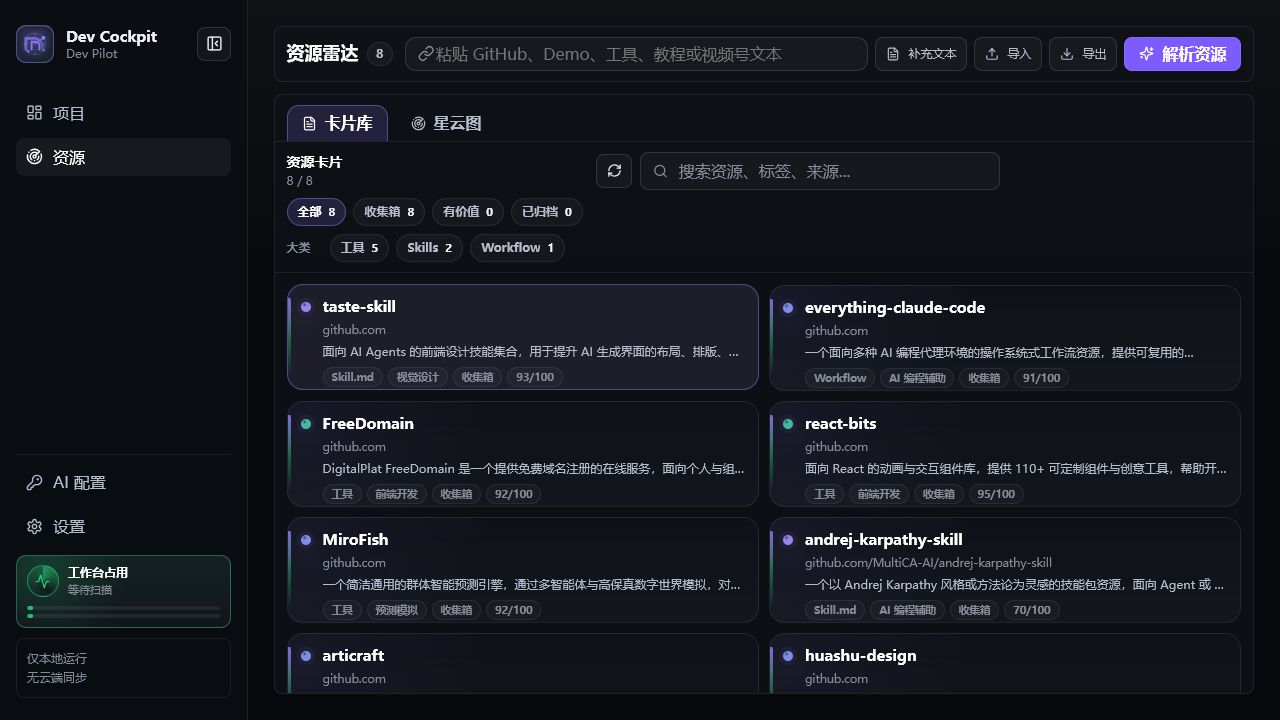Select the 已归档 0 filter
The image size is (1280, 720).
coord(547,212)
